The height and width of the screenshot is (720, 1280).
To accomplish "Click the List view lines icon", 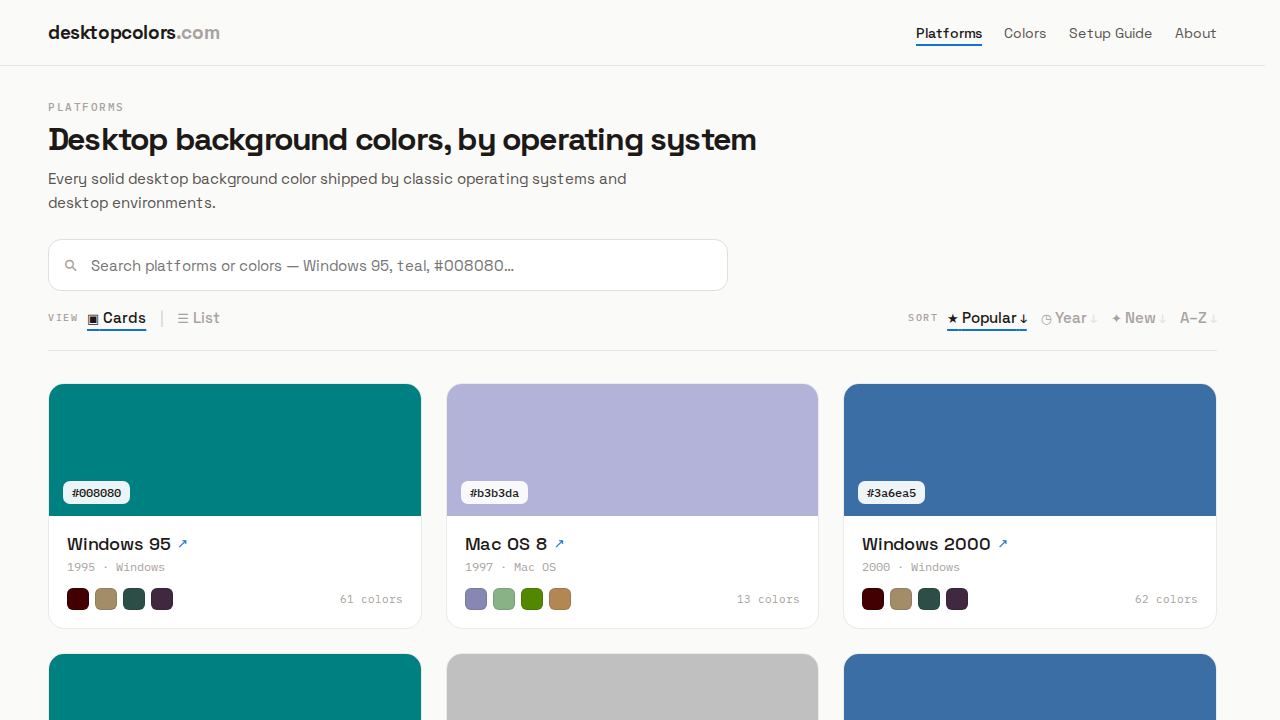I will pyautogui.click(x=183, y=318).
